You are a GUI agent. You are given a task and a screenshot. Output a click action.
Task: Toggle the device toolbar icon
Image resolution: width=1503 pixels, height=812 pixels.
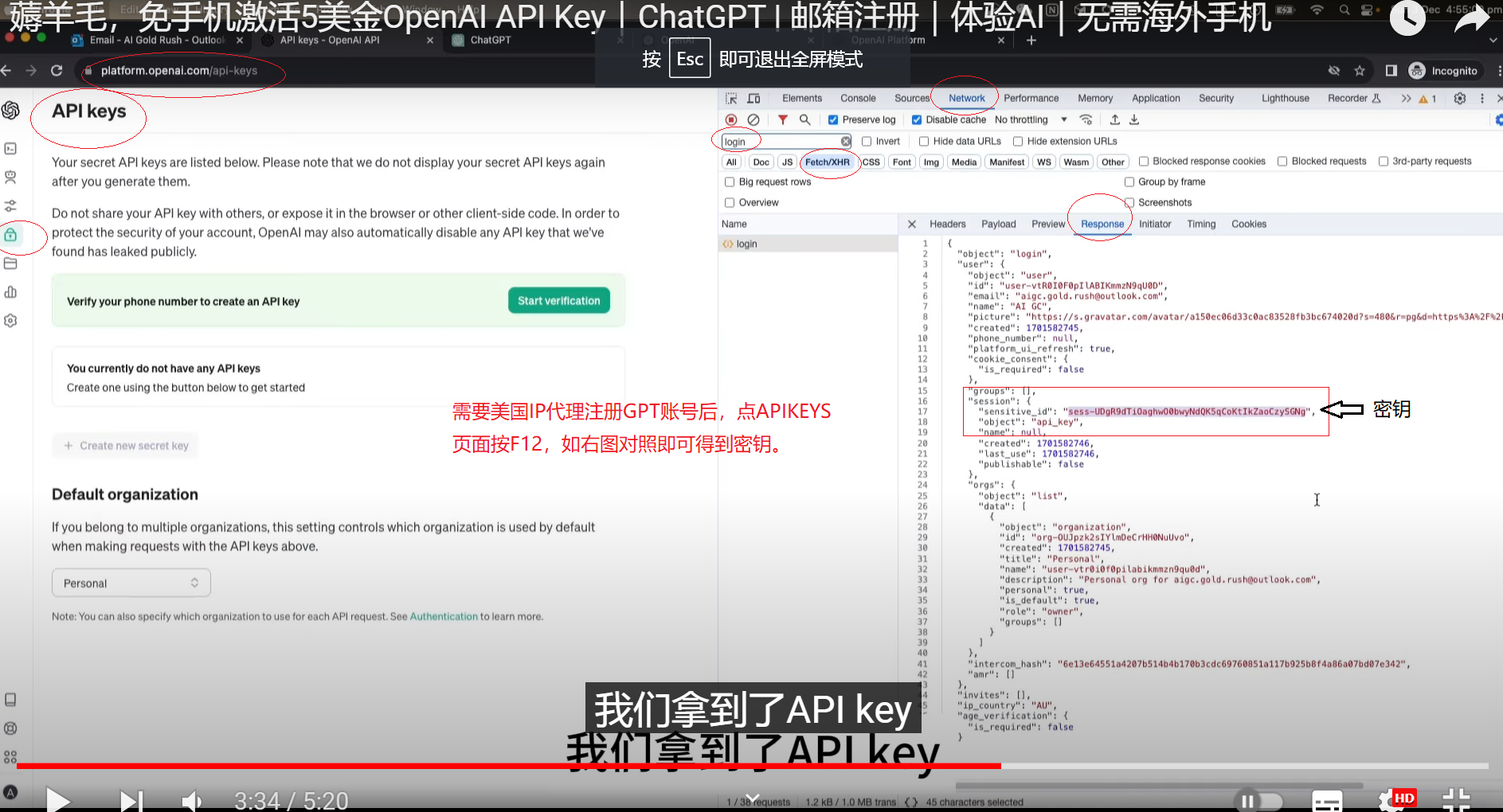pos(753,99)
